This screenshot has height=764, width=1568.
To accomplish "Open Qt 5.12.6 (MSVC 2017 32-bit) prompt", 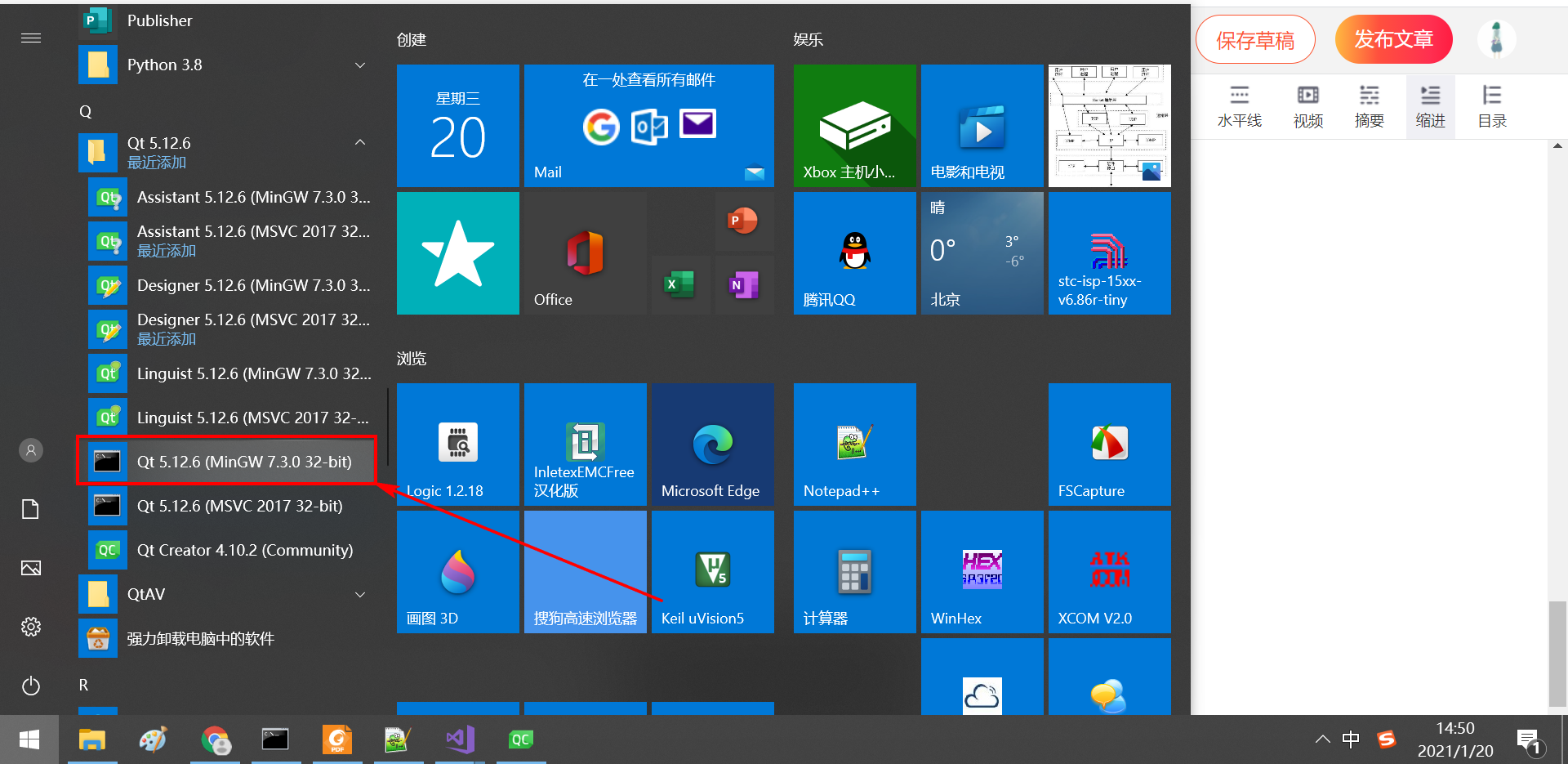I will pyautogui.click(x=226, y=506).
